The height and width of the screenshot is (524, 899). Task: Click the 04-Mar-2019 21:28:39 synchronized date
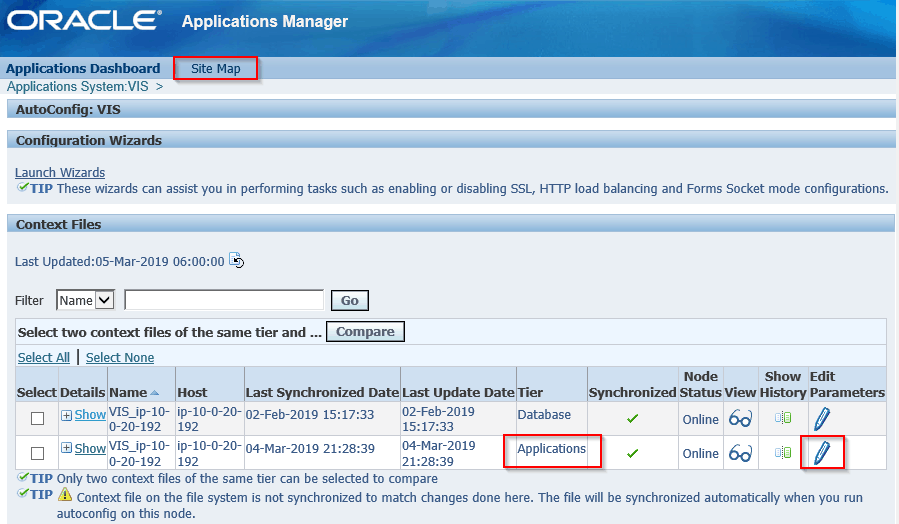click(x=310, y=449)
